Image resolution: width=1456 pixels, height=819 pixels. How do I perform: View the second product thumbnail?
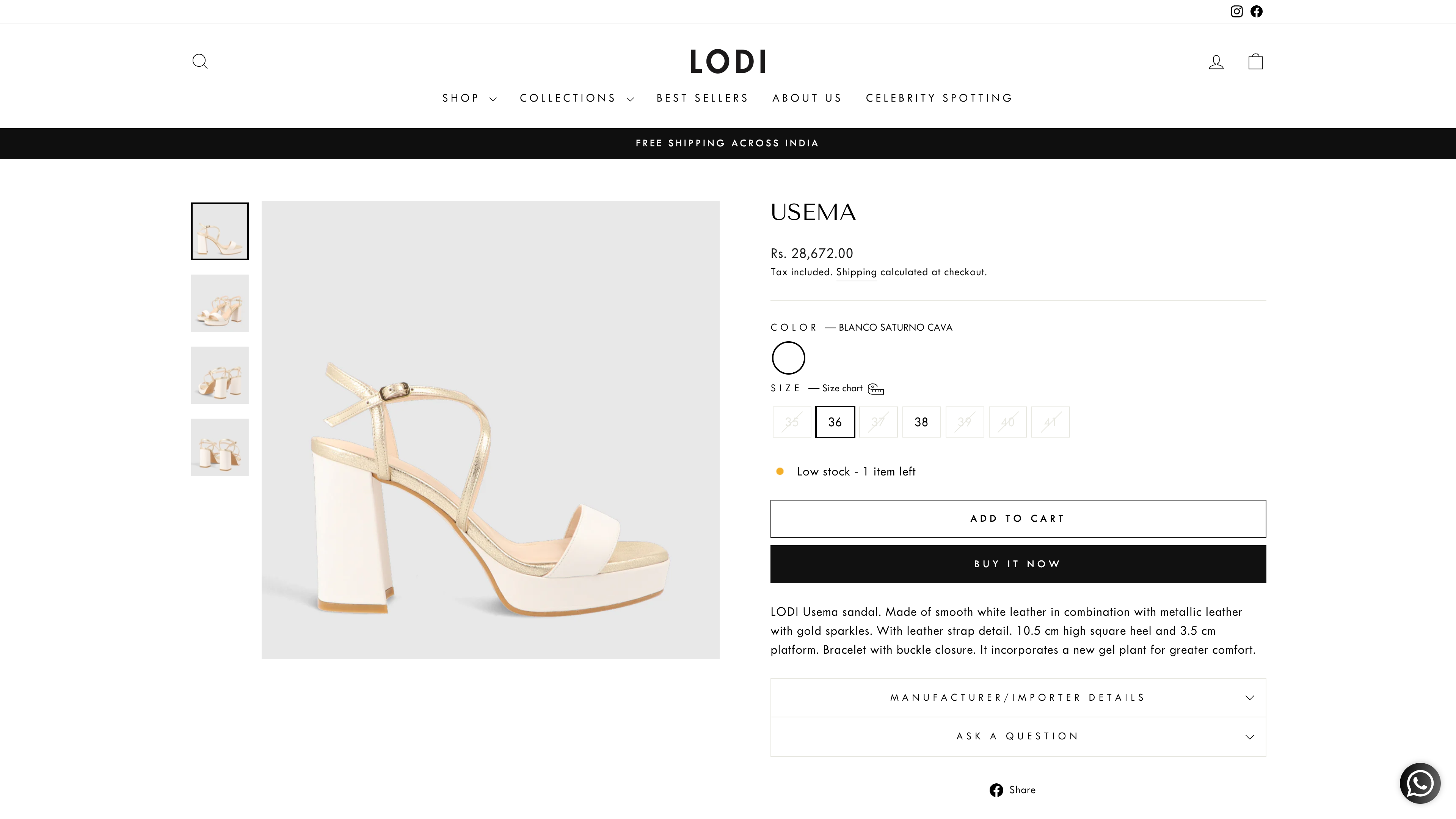coord(220,303)
